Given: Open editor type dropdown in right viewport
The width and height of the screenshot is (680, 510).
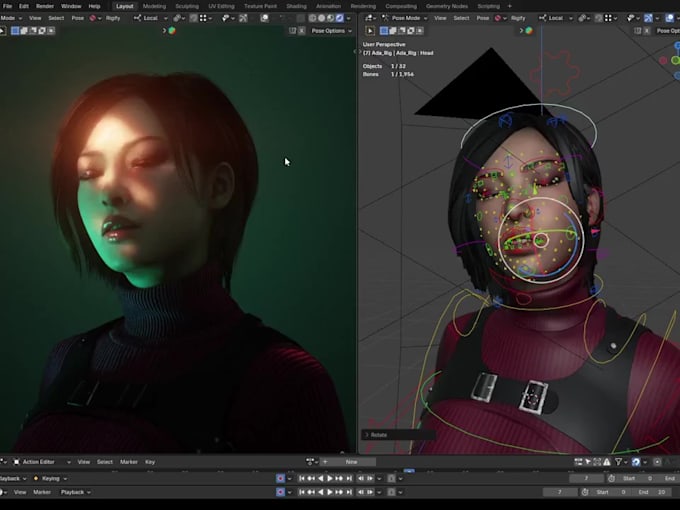Looking at the screenshot, I should tap(370, 18).
